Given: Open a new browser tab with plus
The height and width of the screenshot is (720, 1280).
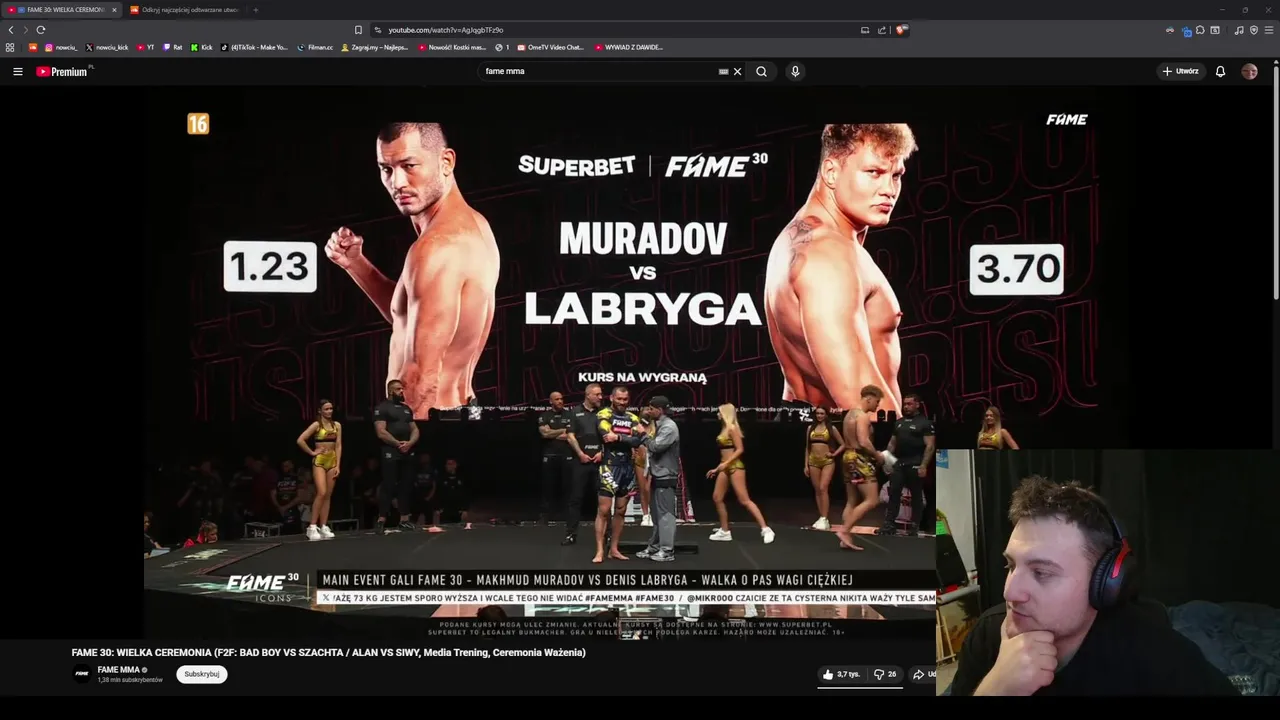Looking at the screenshot, I should click(255, 10).
